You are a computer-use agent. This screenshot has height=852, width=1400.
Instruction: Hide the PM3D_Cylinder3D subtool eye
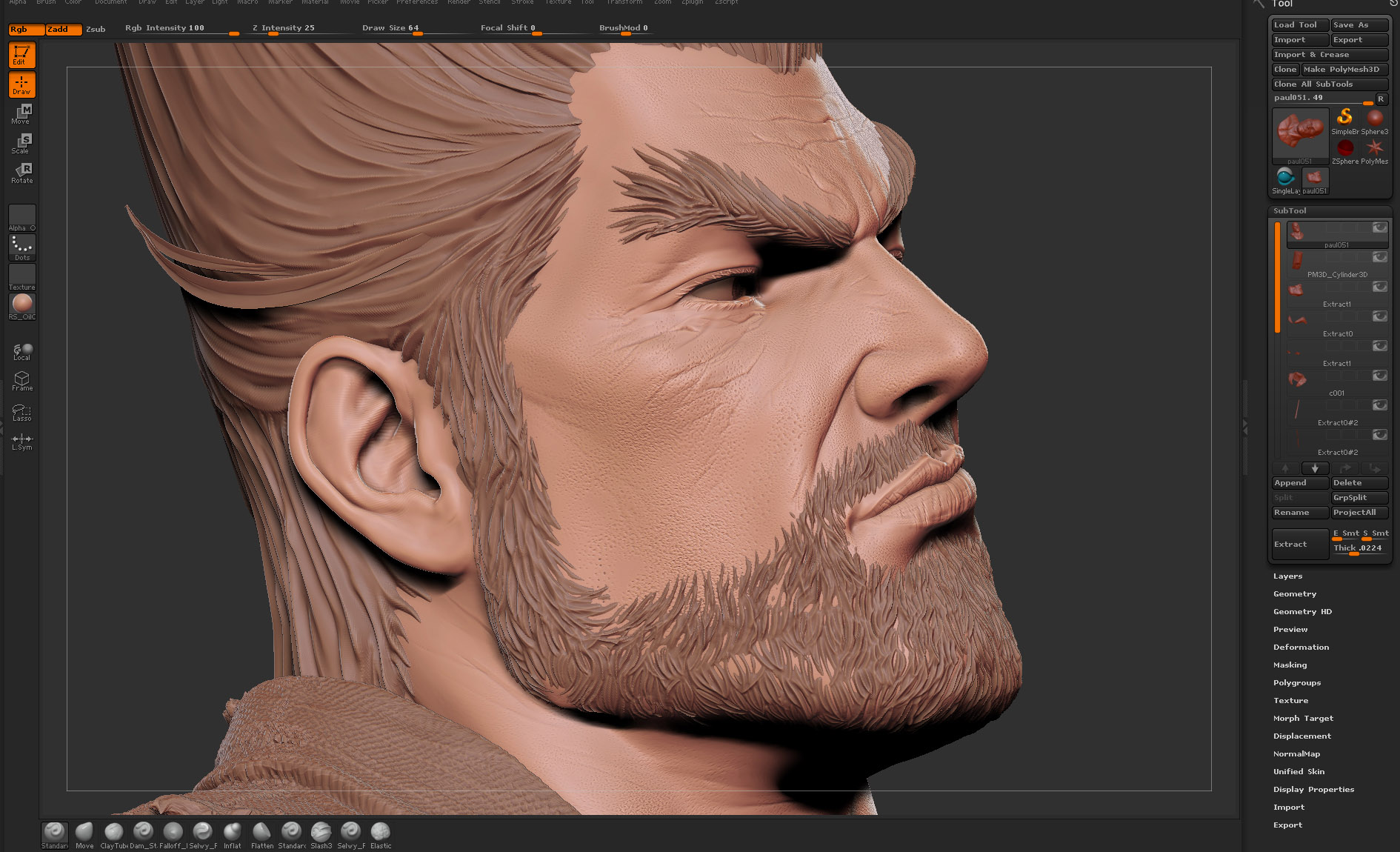click(x=1379, y=257)
